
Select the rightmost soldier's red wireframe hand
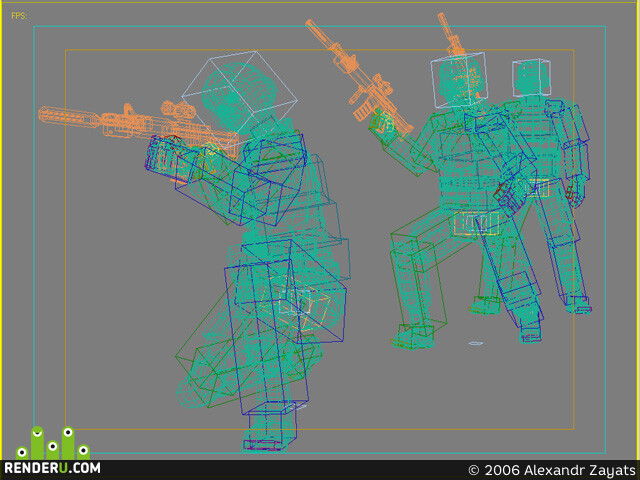(x=570, y=193)
